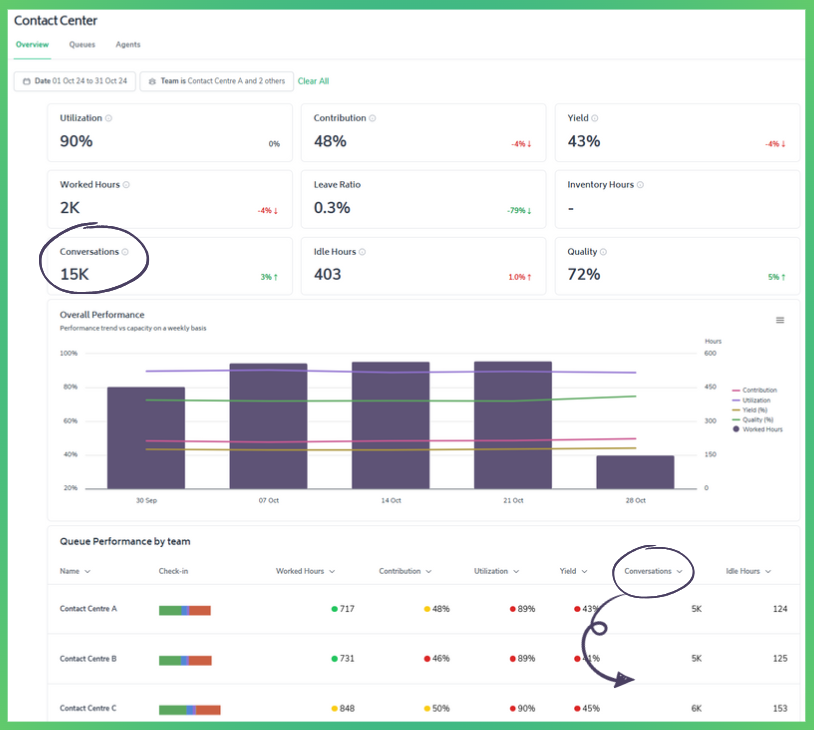Click the Leave Ratio 0.3% value
814x730 pixels.
click(x=332, y=208)
